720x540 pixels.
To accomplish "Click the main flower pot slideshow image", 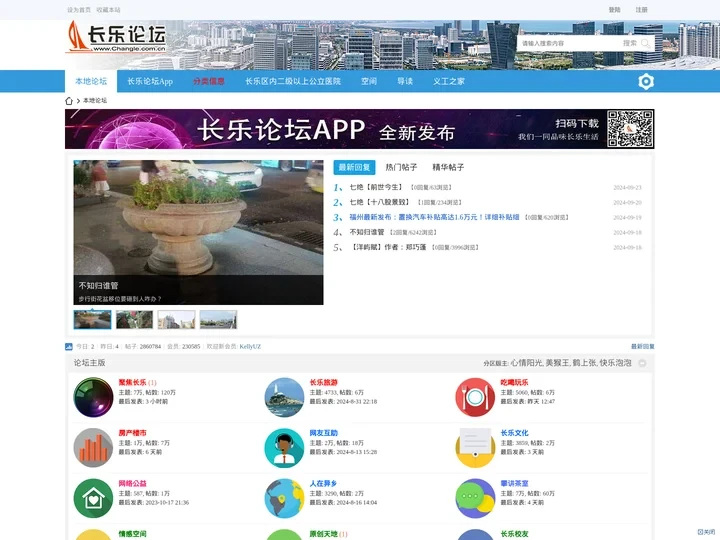I will (x=198, y=232).
